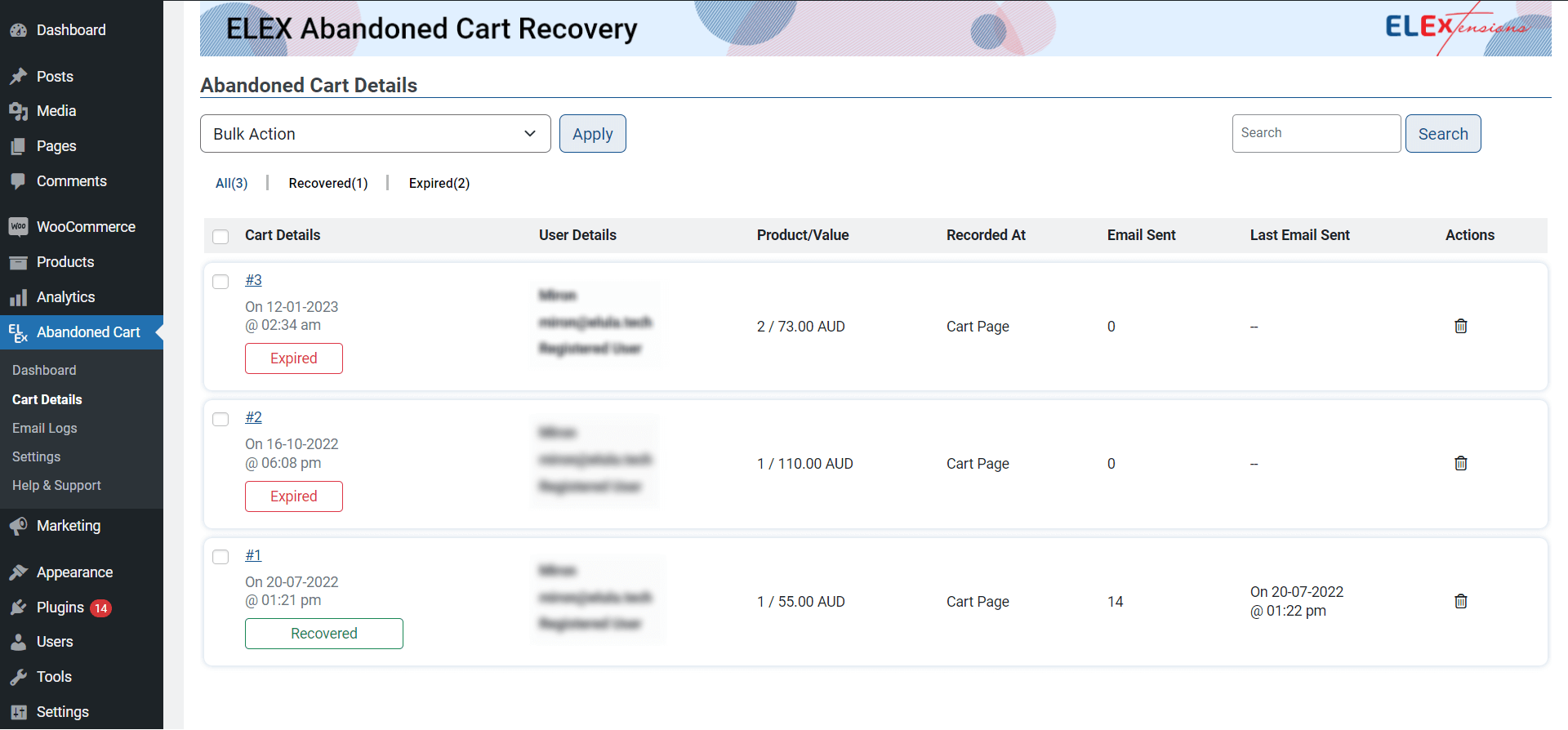Viewport: 1568px width, 730px height.
Task: Click the Recorded At column header
Action: (x=986, y=235)
